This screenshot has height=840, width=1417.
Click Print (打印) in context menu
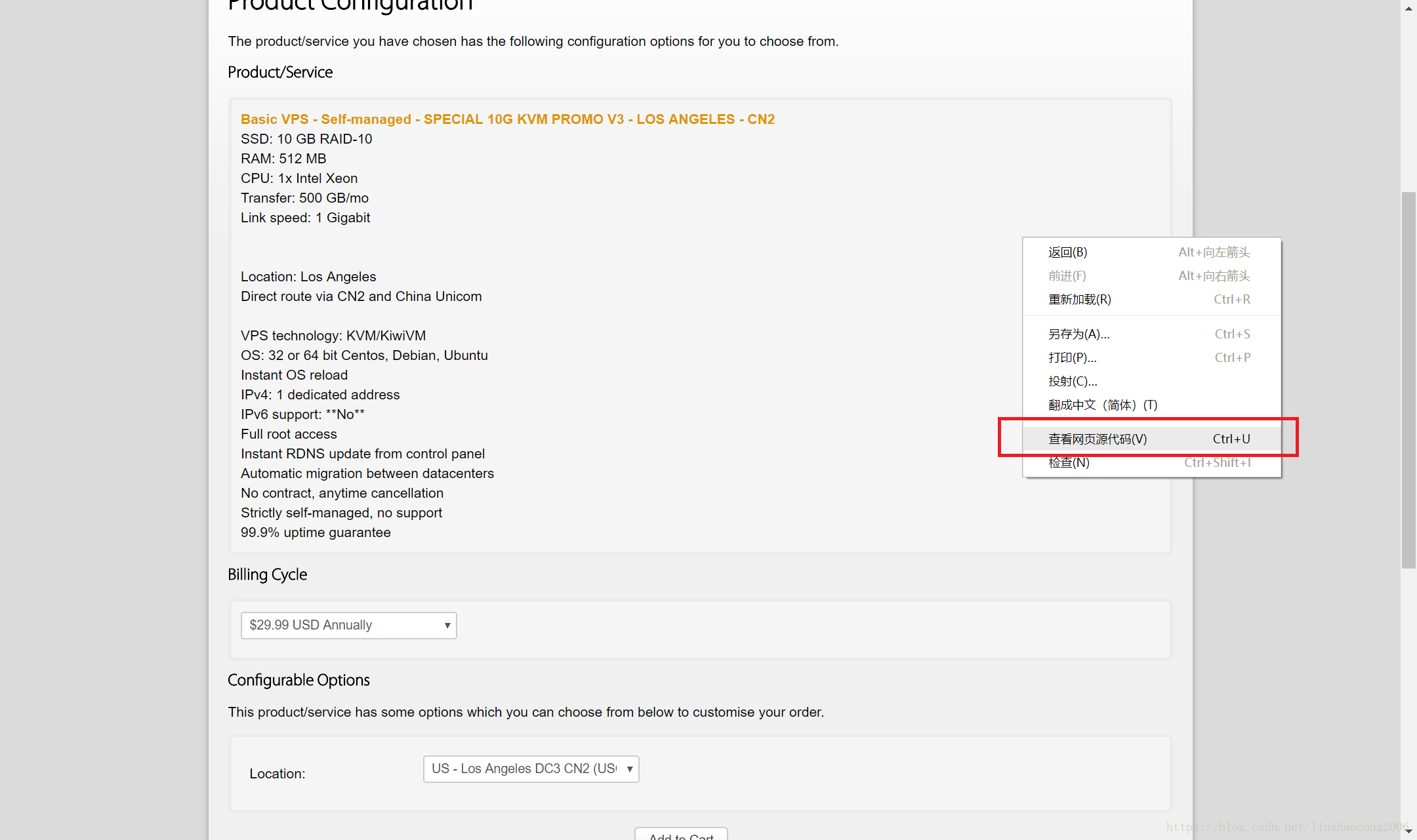[x=1073, y=358]
